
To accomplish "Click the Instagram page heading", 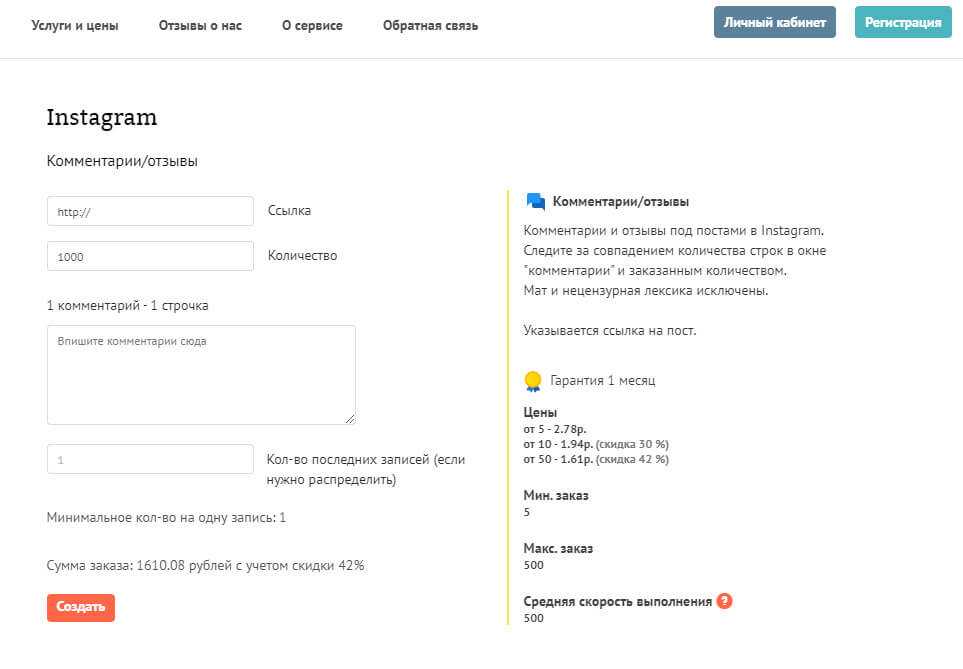I will pyautogui.click(x=102, y=117).
